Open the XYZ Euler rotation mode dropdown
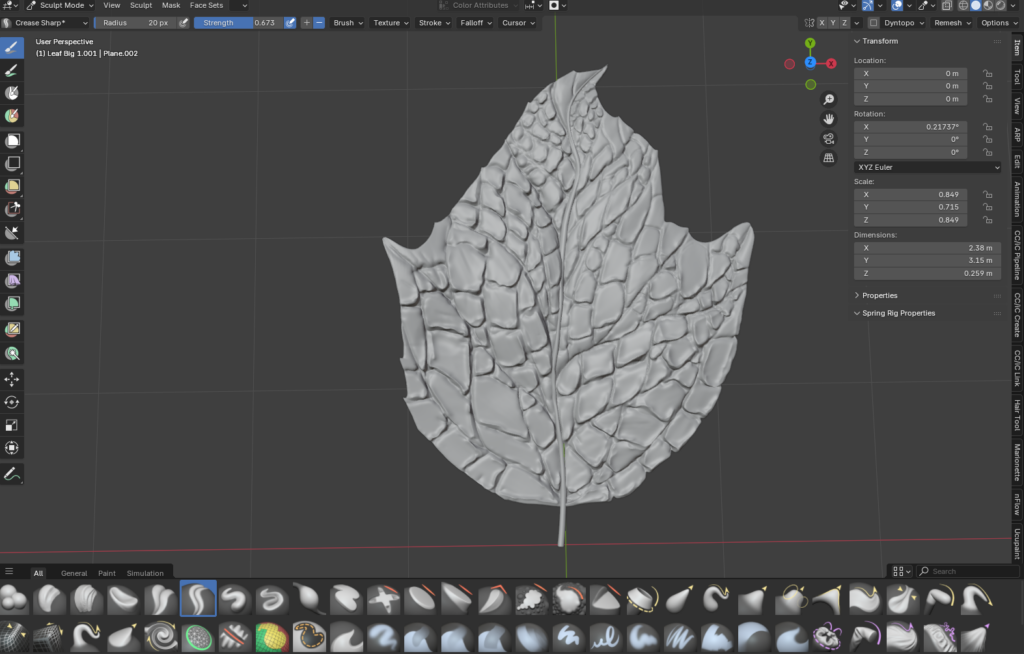 click(x=927, y=167)
